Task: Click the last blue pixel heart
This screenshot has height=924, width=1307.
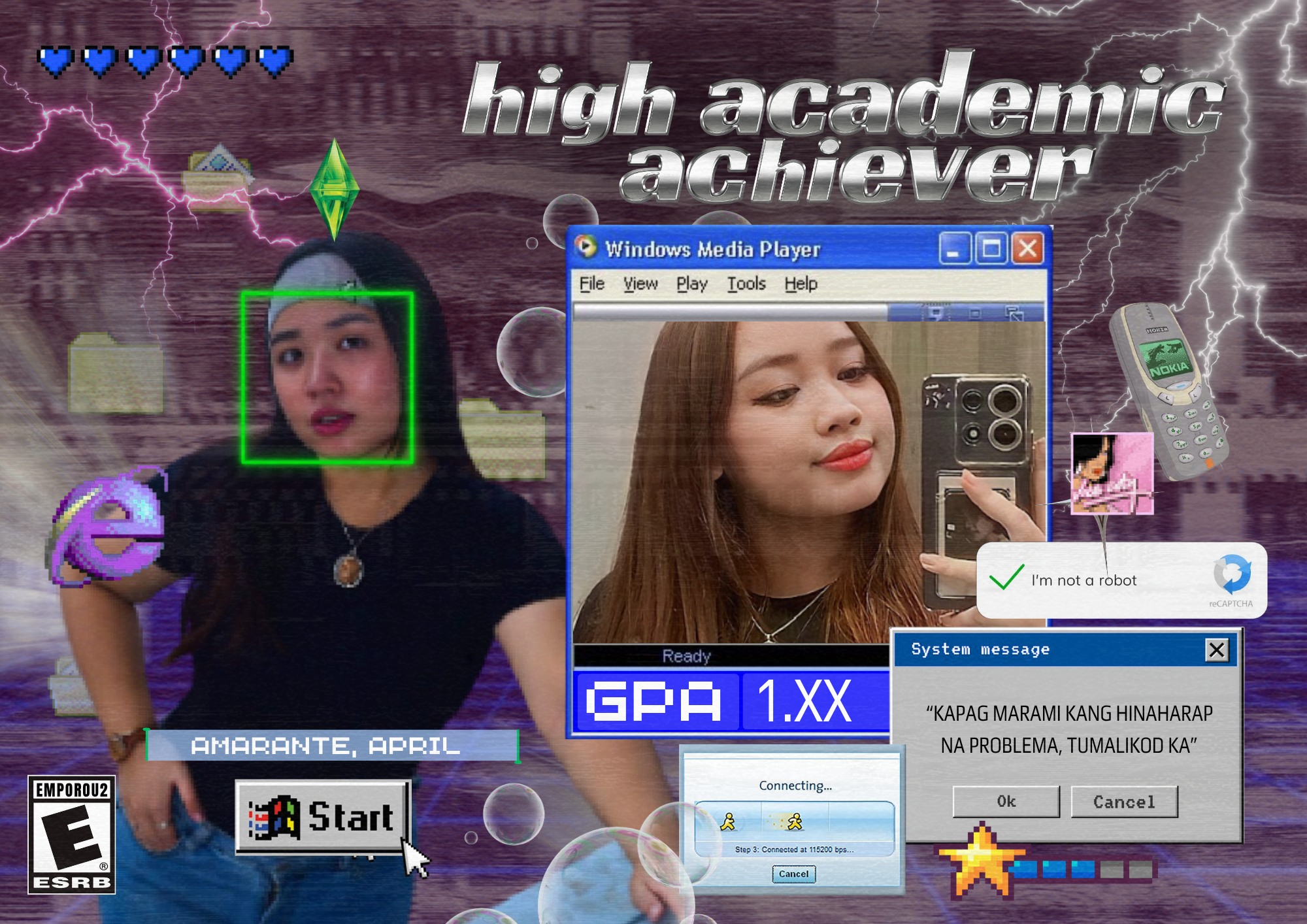Action: [274, 61]
